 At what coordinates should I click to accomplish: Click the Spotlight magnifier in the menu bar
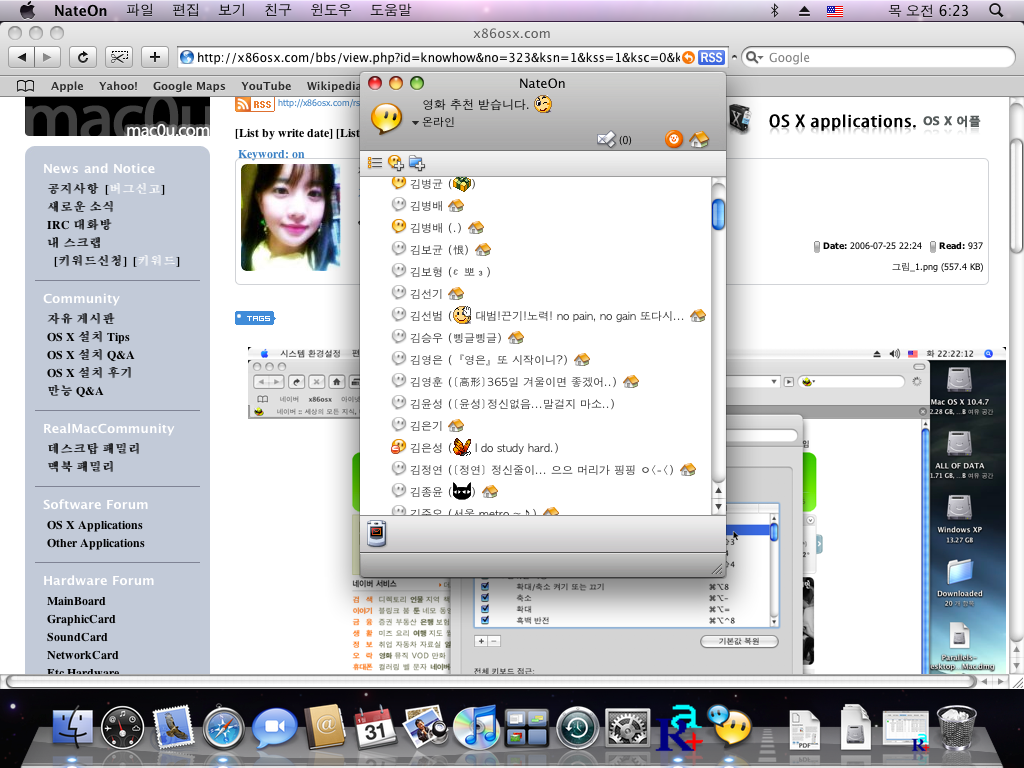996,10
